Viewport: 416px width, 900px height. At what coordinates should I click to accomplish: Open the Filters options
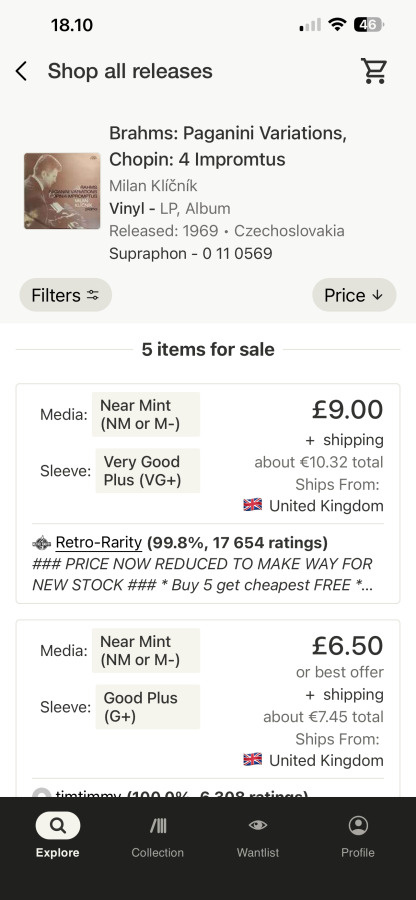[x=65, y=295]
